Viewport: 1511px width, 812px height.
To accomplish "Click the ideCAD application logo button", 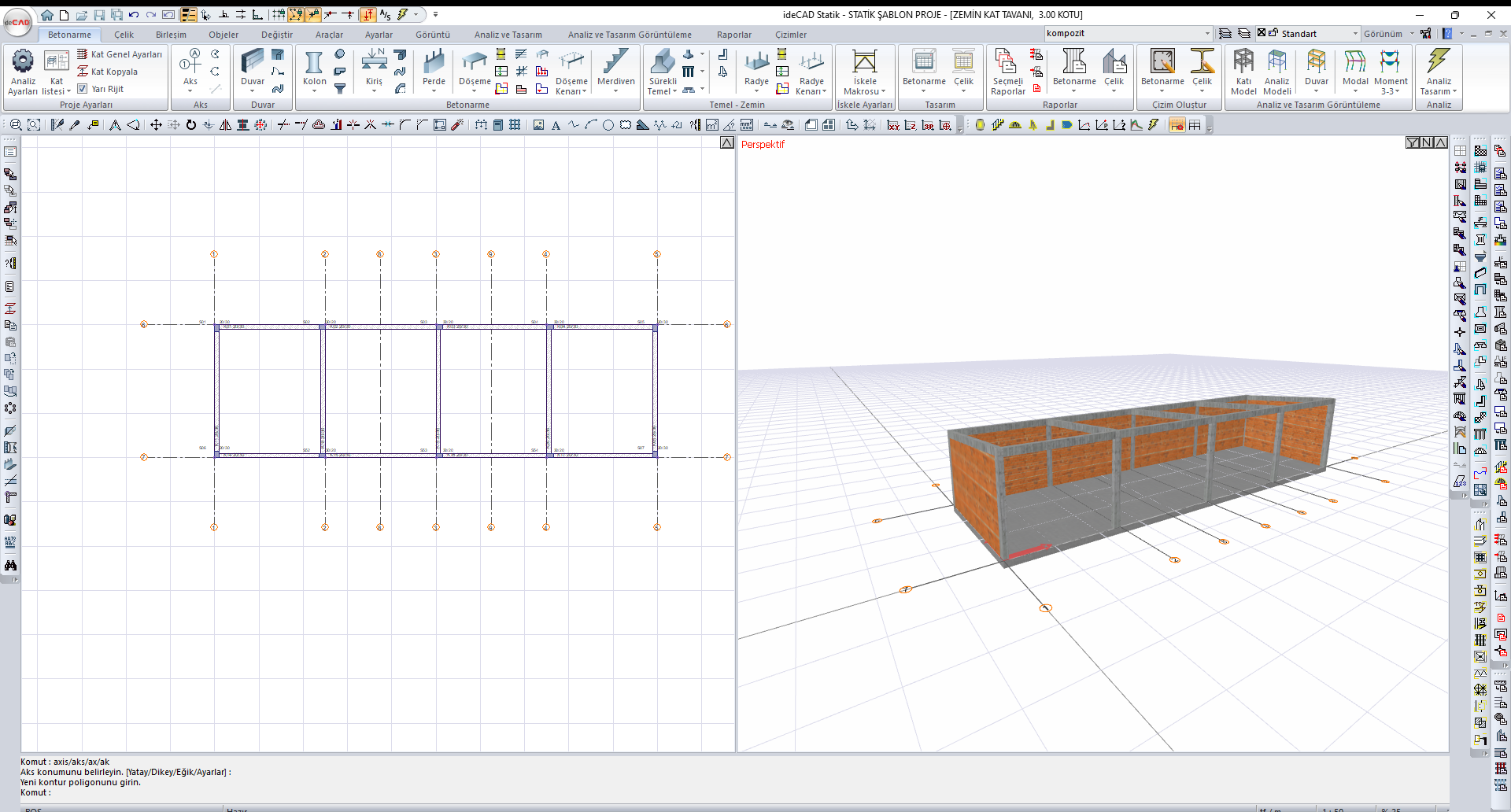I will (x=17, y=22).
